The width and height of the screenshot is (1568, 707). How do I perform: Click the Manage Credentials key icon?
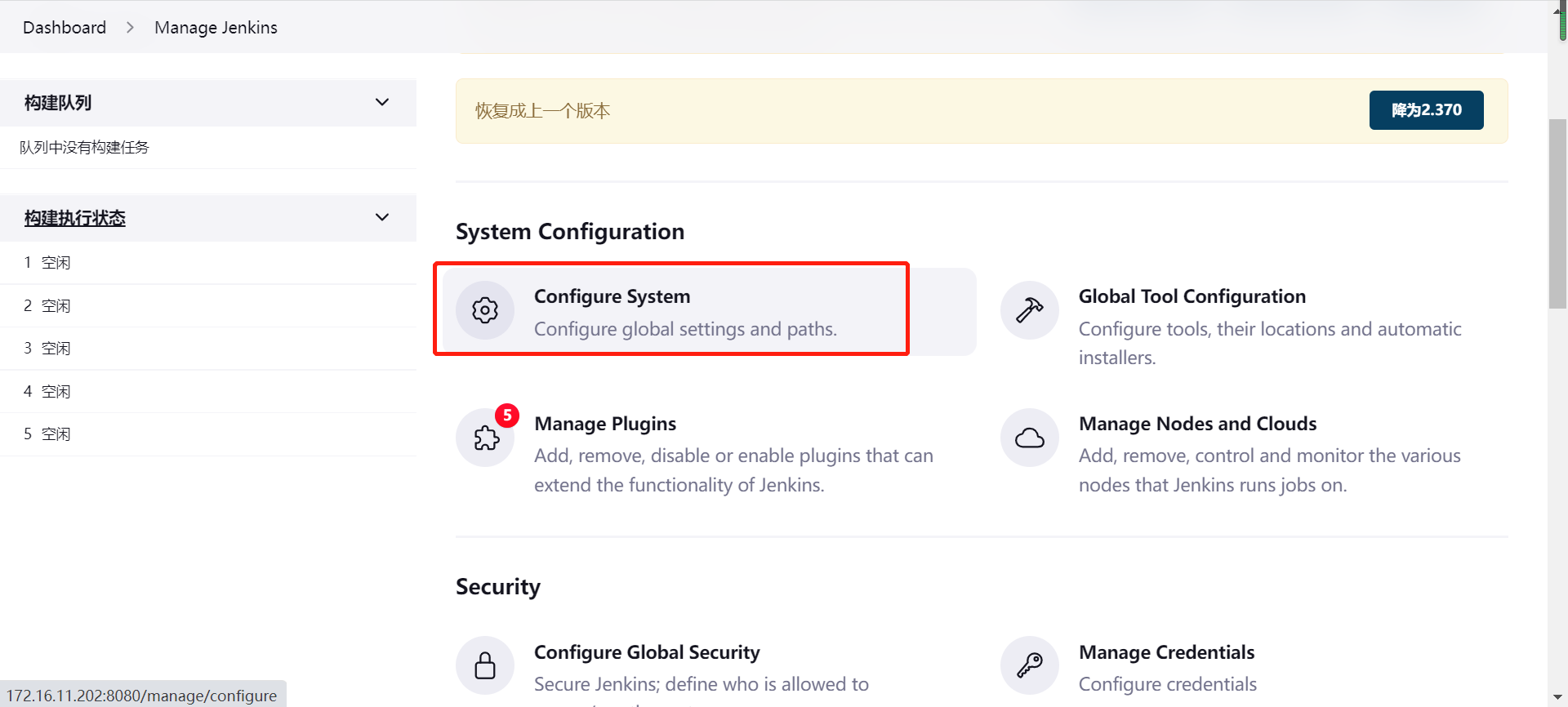[x=1029, y=665]
